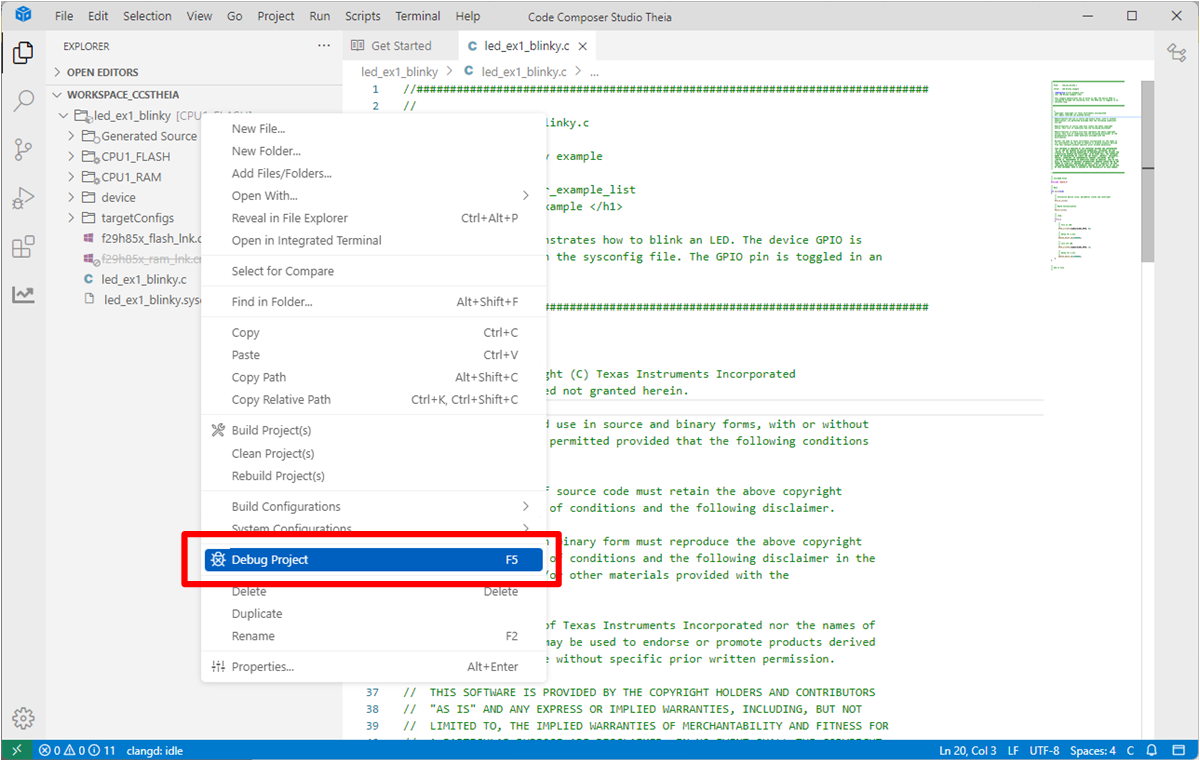
Task: Click the Manage settings gear icon
Action: click(x=23, y=718)
